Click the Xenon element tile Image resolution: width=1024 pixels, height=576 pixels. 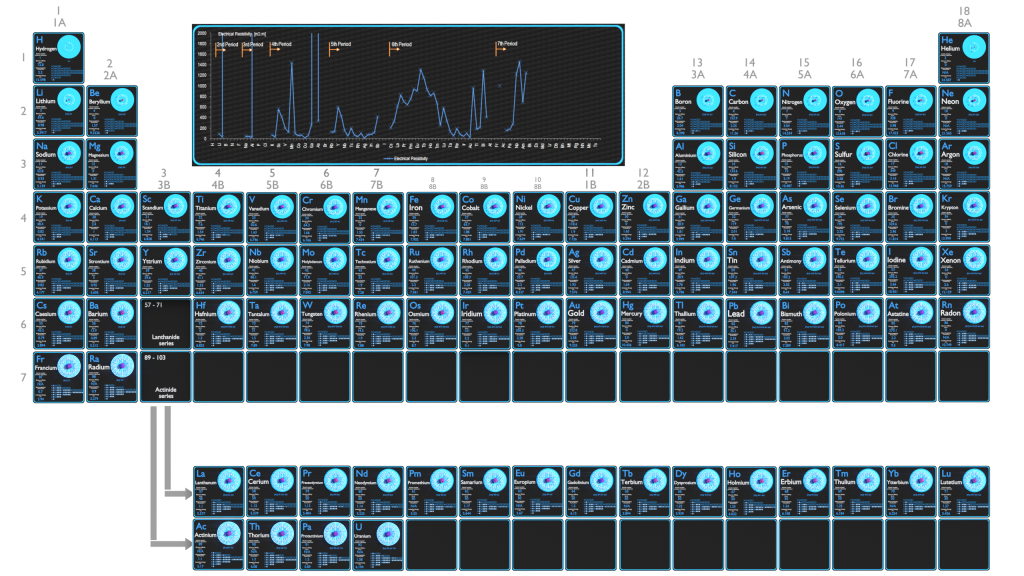tap(964, 270)
